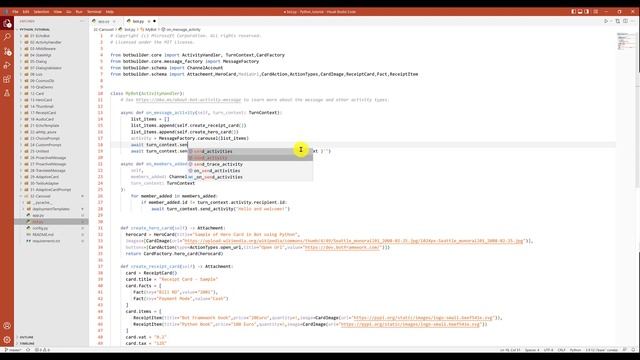Click the feedback icon in status bar
Screen dimensions: 640x360
(624, 350)
